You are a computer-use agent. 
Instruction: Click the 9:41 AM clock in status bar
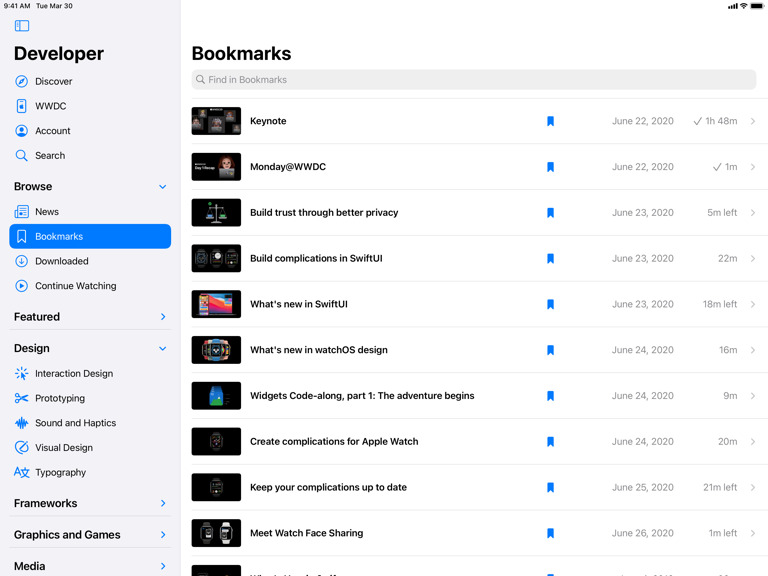tap(17, 6)
